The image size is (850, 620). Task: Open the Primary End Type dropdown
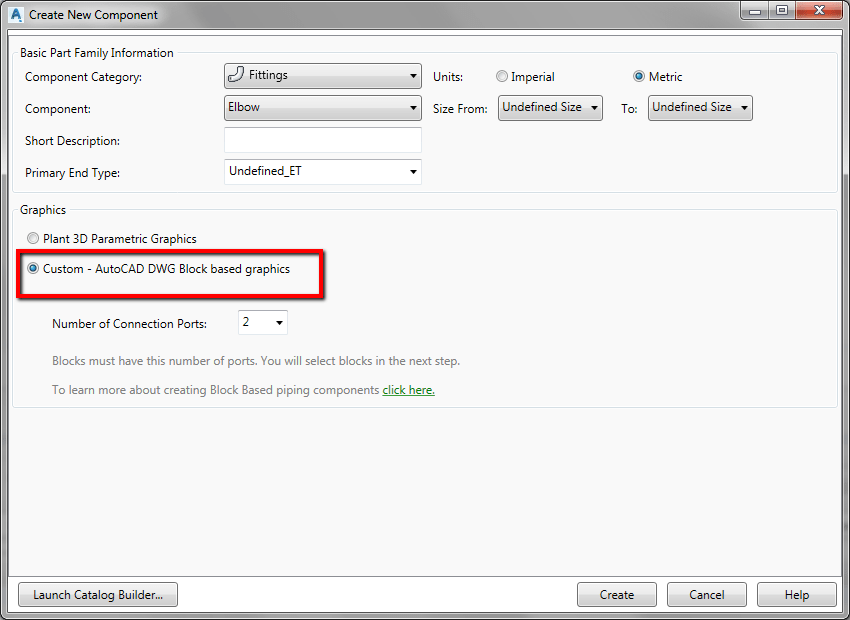point(323,172)
